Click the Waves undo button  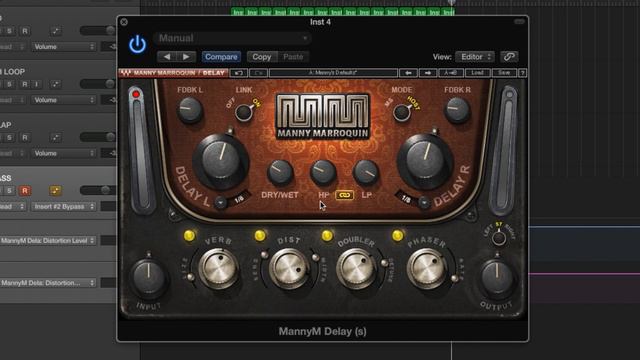pyautogui.click(x=239, y=73)
